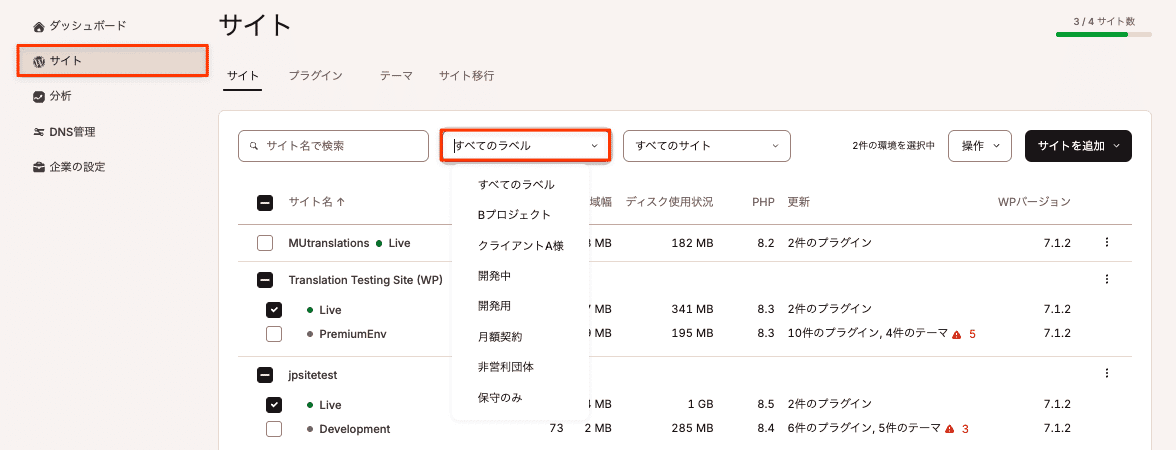
Task: Choose 月額契約 label option
Action: (500, 337)
